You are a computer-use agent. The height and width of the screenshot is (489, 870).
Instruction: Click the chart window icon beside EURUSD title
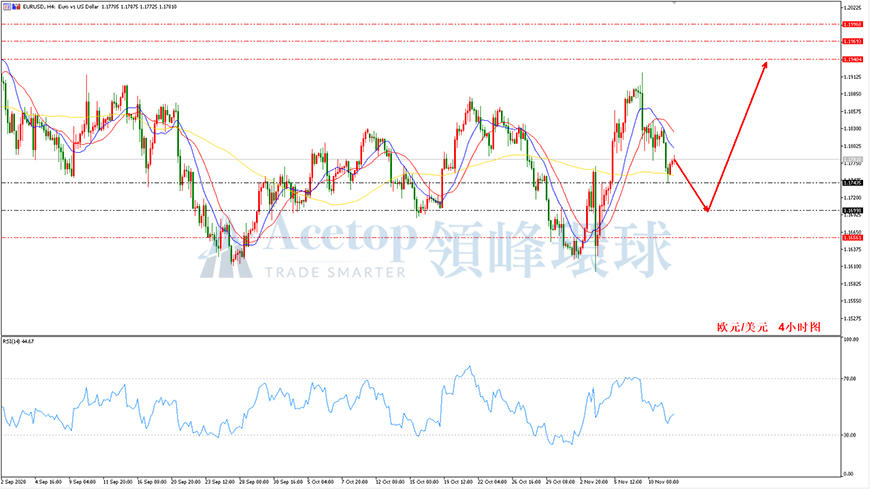coord(7,7)
